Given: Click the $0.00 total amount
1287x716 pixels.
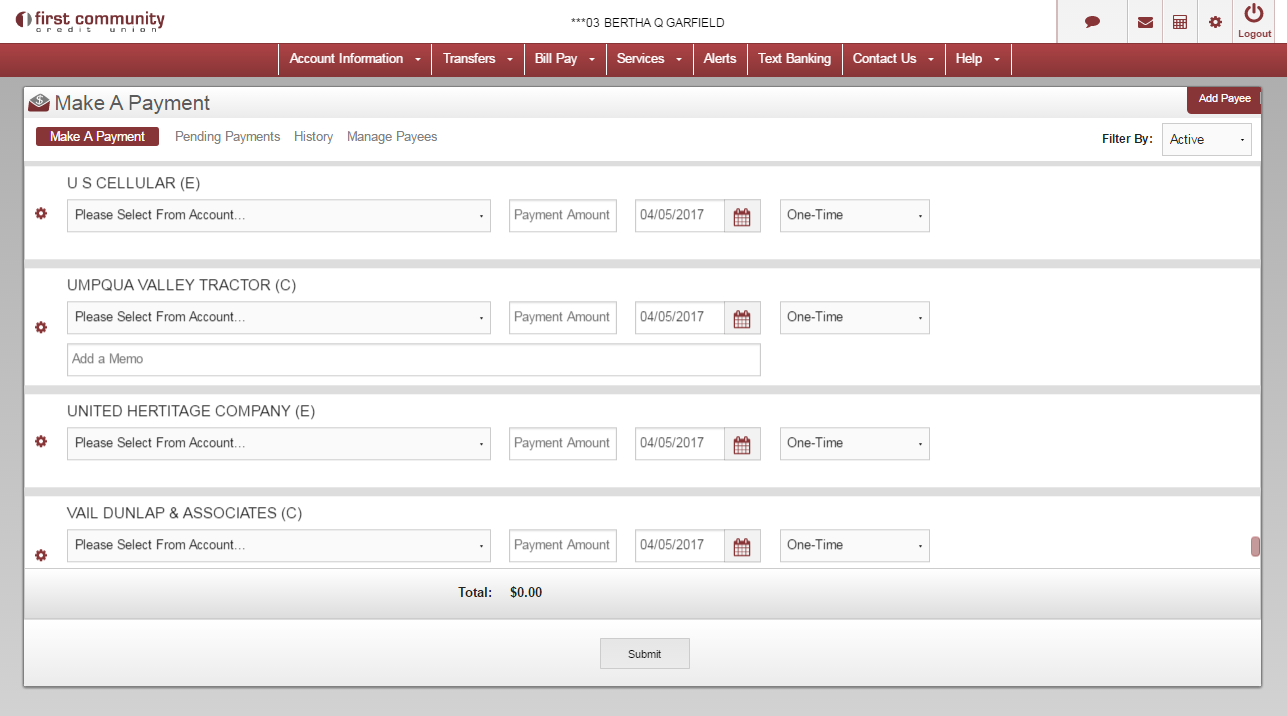Looking at the screenshot, I should click(x=526, y=593).
